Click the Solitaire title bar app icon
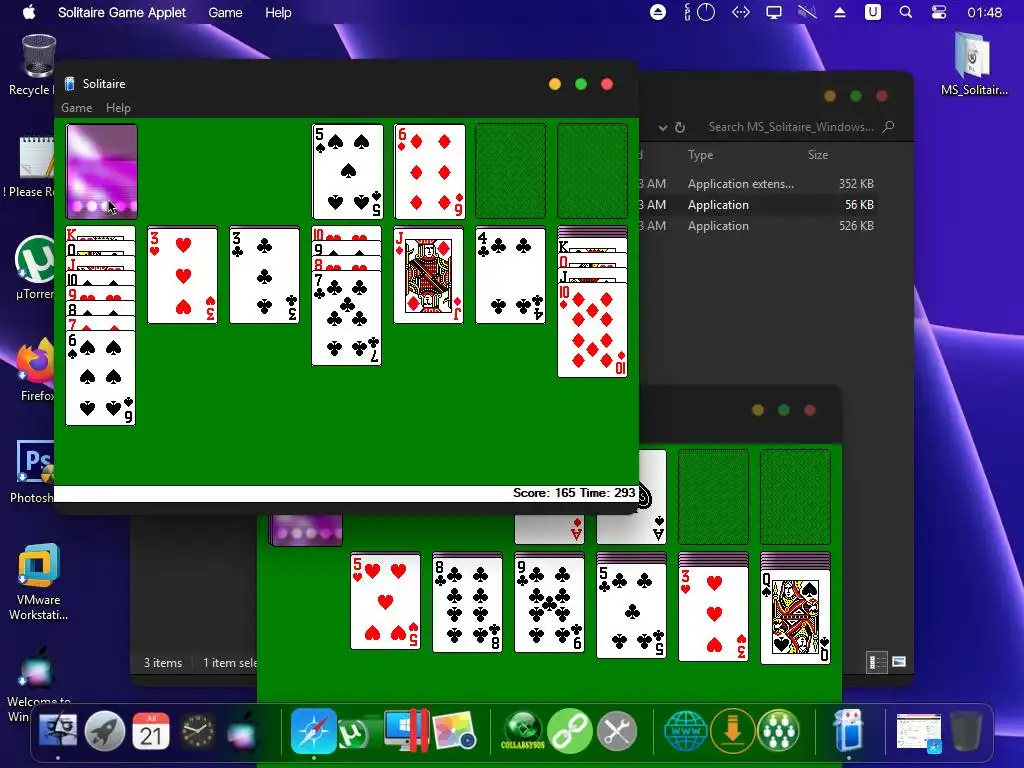Viewport: 1024px width, 768px height. pos(70,84)
